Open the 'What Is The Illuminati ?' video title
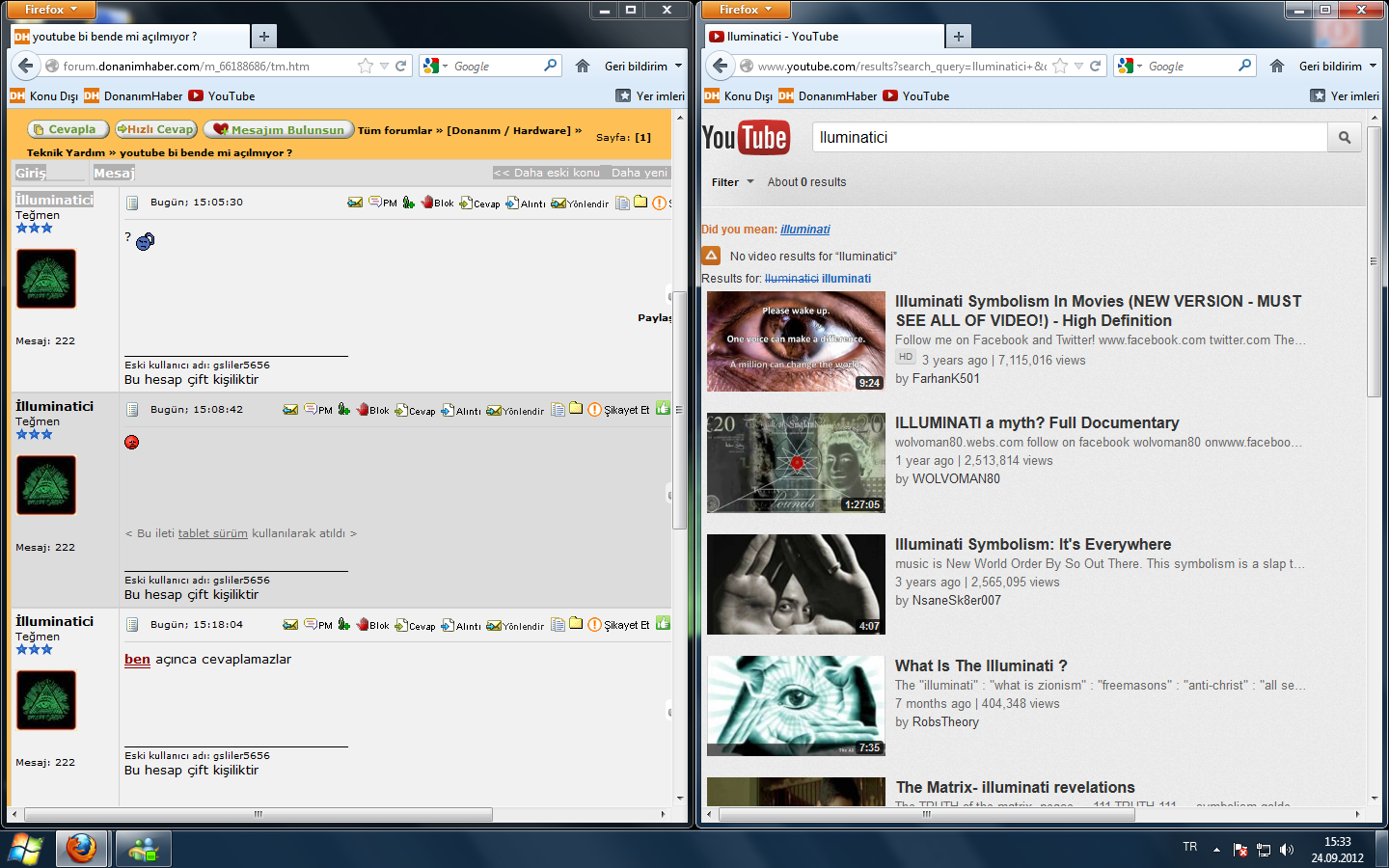The width and height of the screenshot is (1389, 868). point(981,665)
